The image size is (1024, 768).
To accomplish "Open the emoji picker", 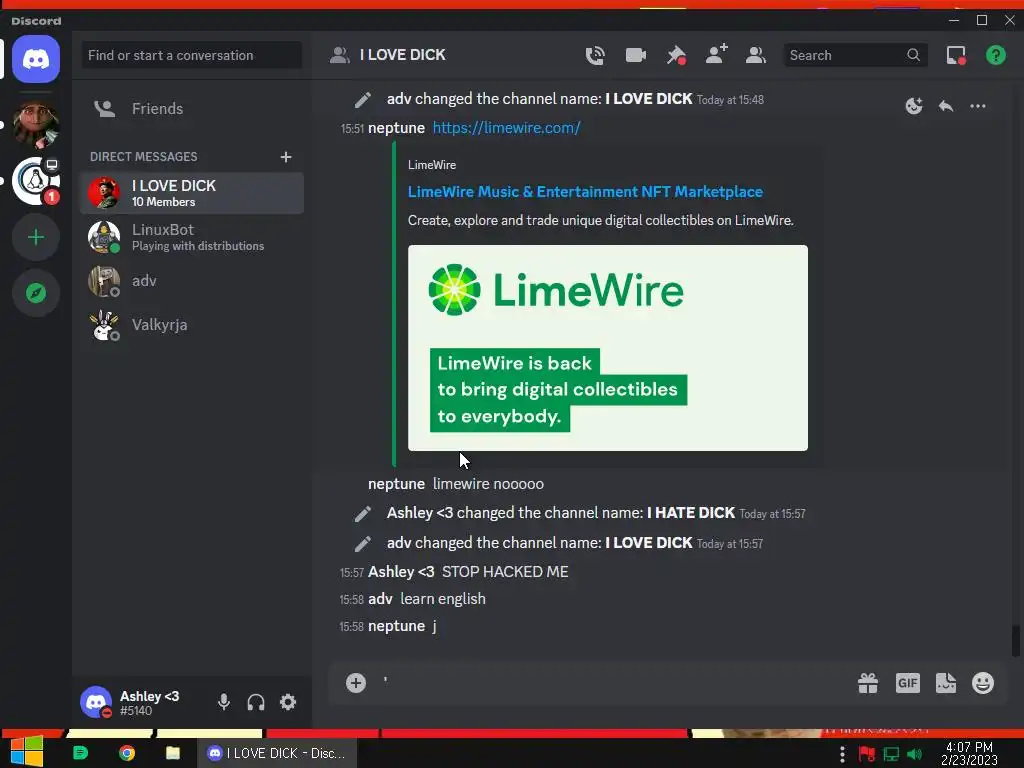I will pos(983,683).
